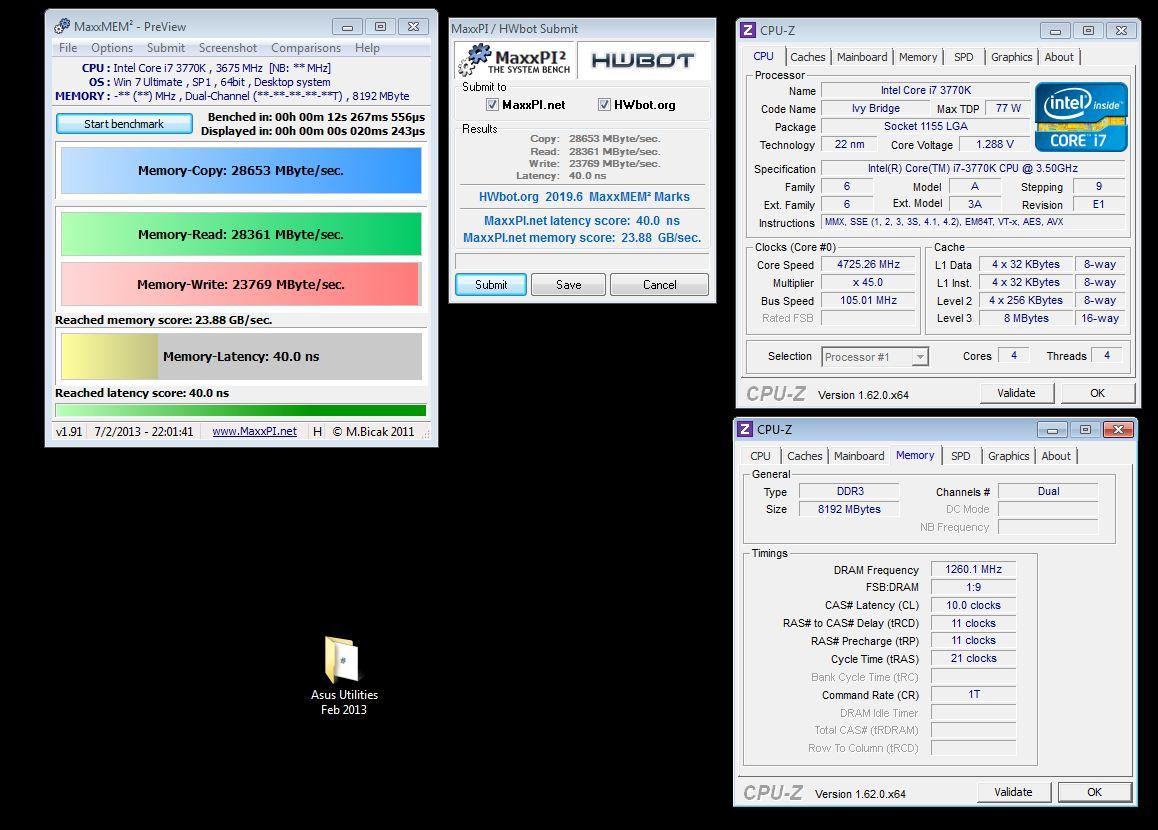This screenshot has width=1158, height=830.
Task: Click the MaxxMEM title bar gear icon
Action: pyautogui.click(x=62, y=26)
